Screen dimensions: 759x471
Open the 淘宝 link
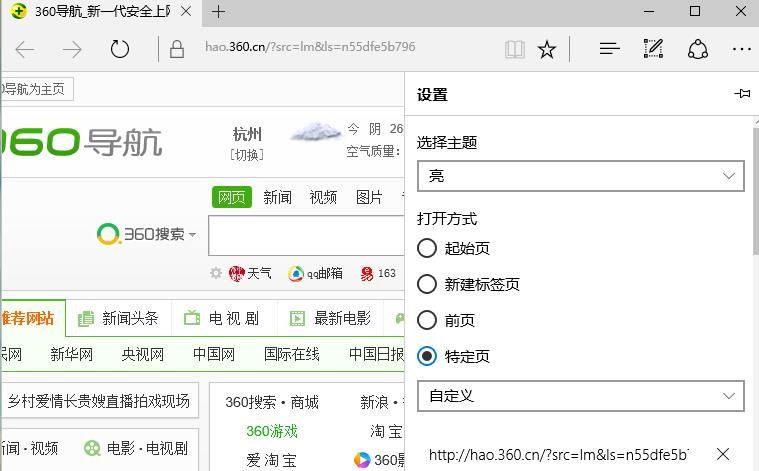point(386,431)
